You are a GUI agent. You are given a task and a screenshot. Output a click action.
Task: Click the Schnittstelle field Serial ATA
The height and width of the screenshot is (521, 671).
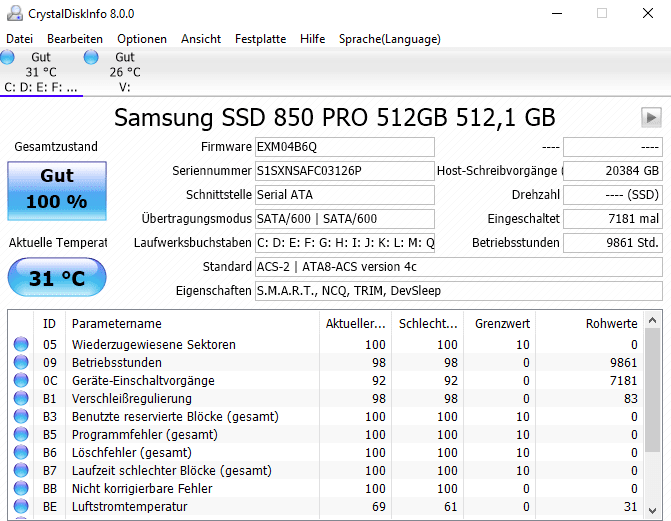[x=344, y=195]
